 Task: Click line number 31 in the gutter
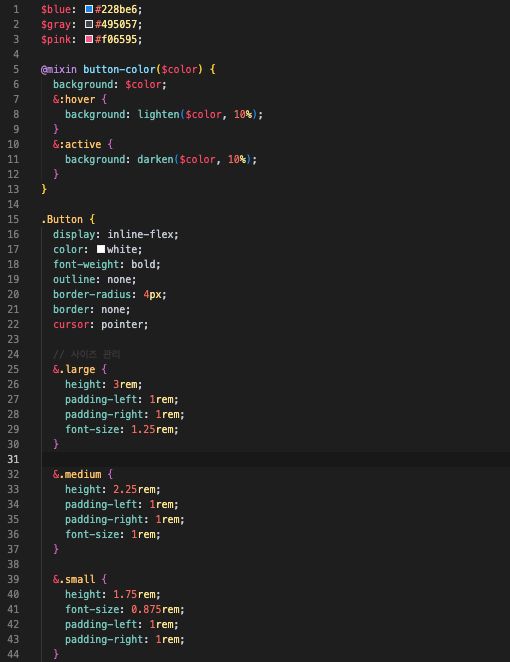point(13,459)
